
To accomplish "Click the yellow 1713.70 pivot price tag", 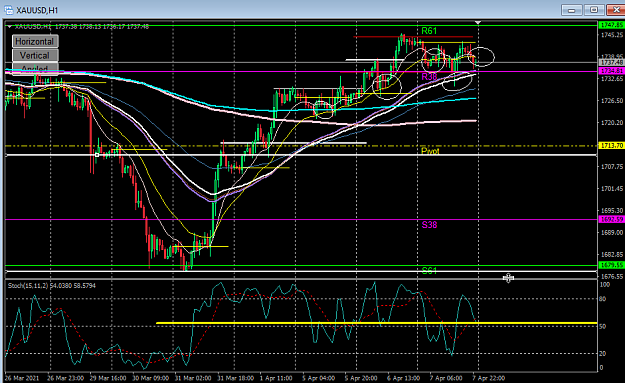I will point(611,145).
